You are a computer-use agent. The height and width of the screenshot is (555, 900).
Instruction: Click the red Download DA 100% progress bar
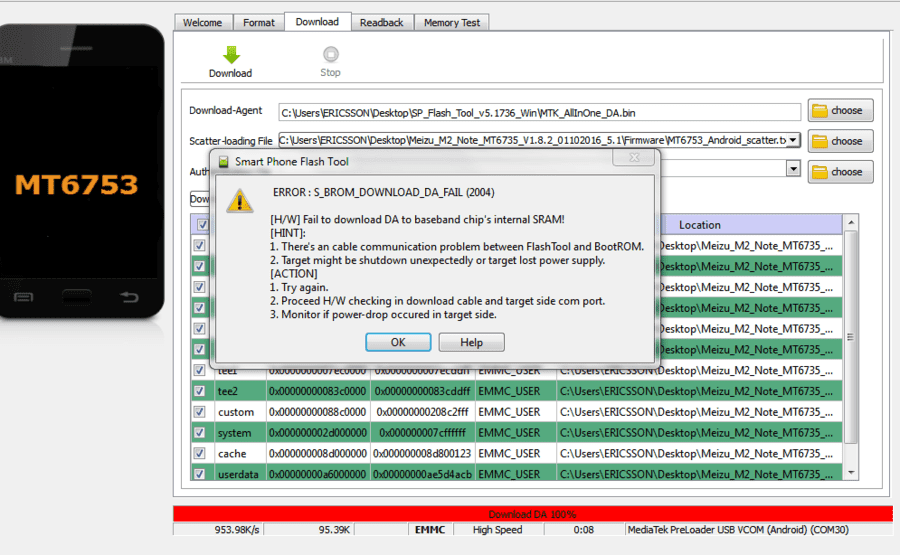tap(533, 514)
